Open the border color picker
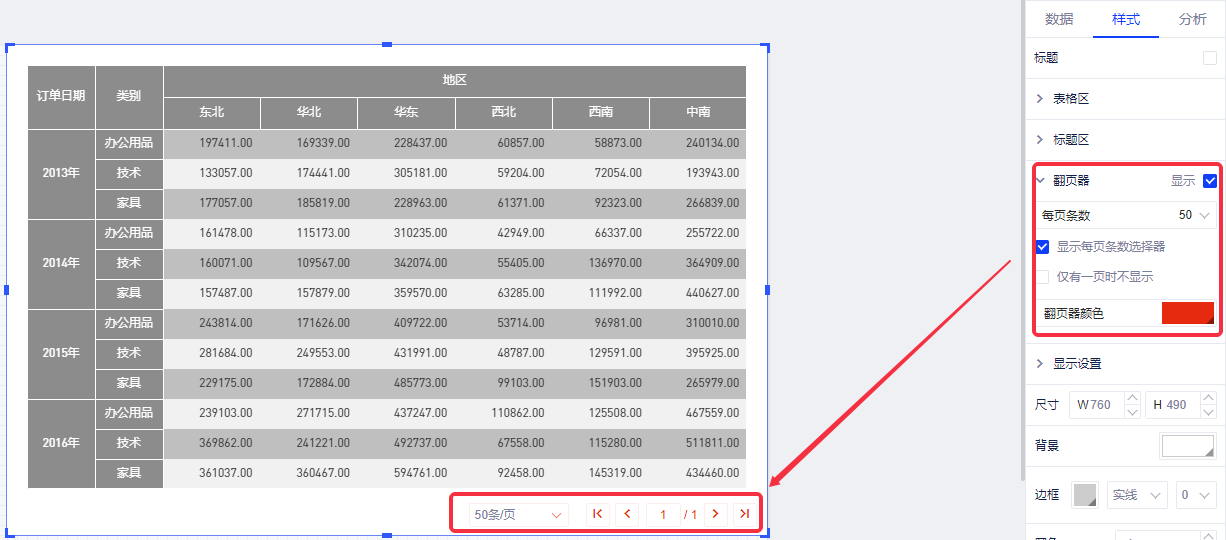Viewport: 1226px width, 540px height. tap(1085, 495)
